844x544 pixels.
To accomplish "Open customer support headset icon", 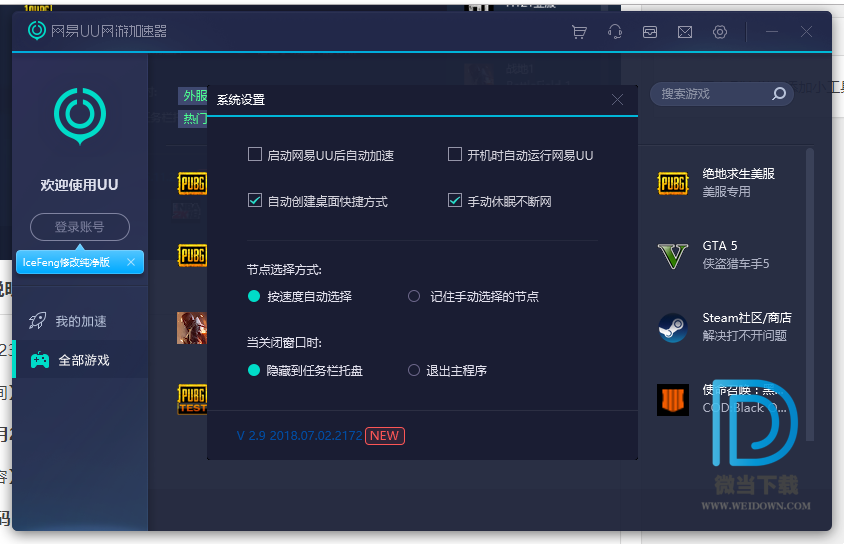I will click(615, 32).
